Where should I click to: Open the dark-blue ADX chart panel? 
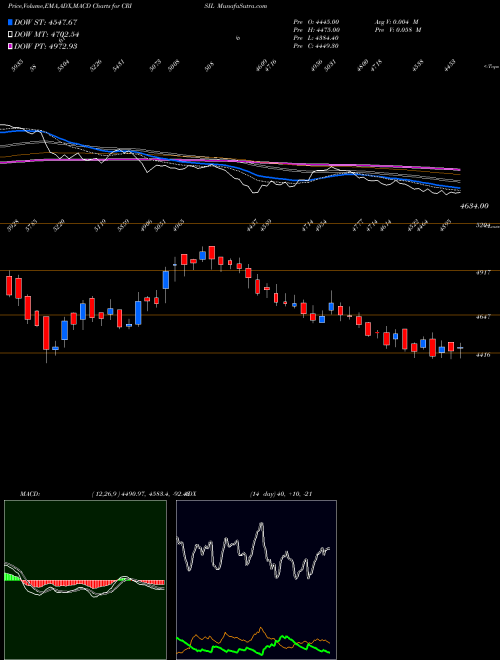tap(256, 580)
